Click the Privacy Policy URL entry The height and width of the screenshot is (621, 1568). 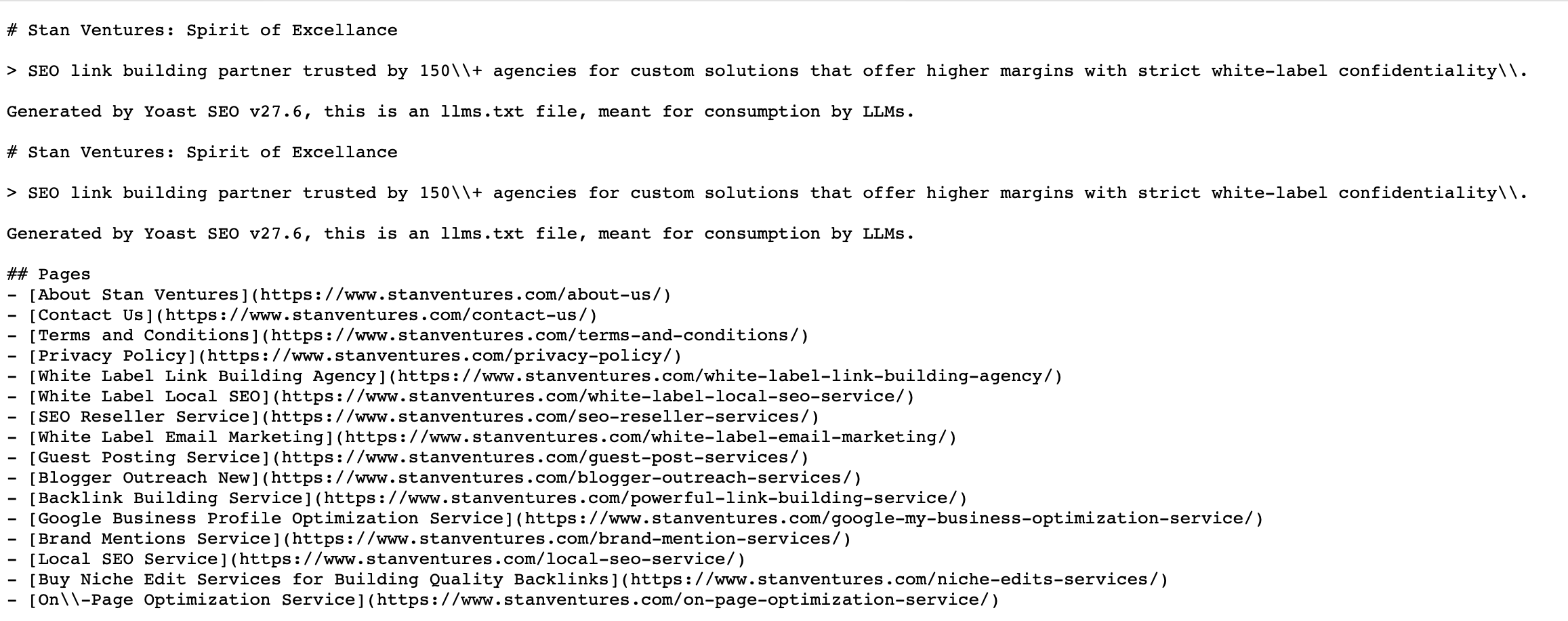point(344,356)
